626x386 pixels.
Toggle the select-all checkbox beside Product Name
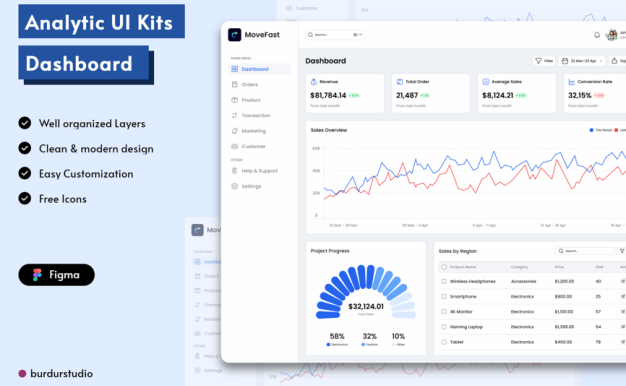click(x=444, y=267)
